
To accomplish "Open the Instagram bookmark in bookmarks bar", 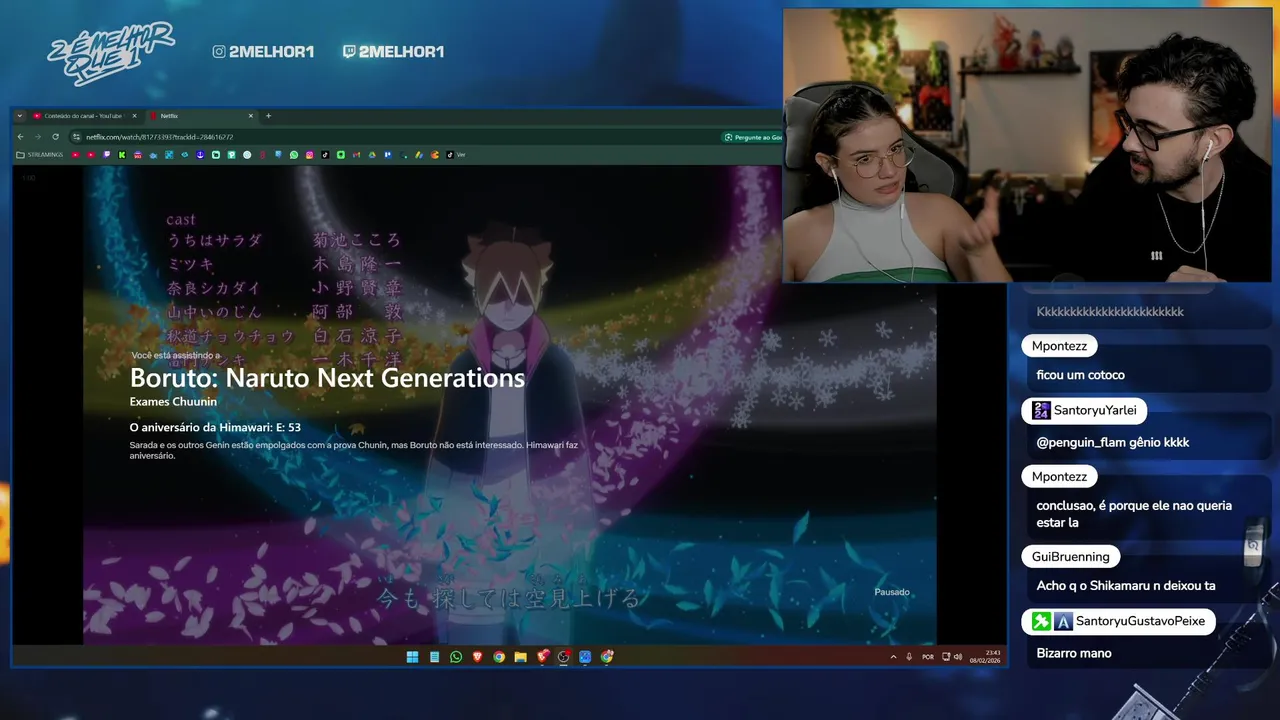I will 310,155.
